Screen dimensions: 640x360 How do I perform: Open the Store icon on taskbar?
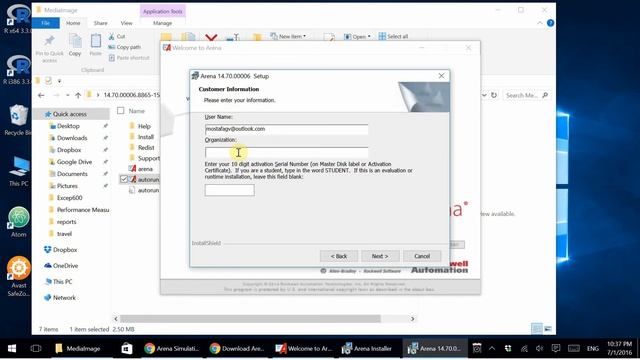tap(127, 348)
